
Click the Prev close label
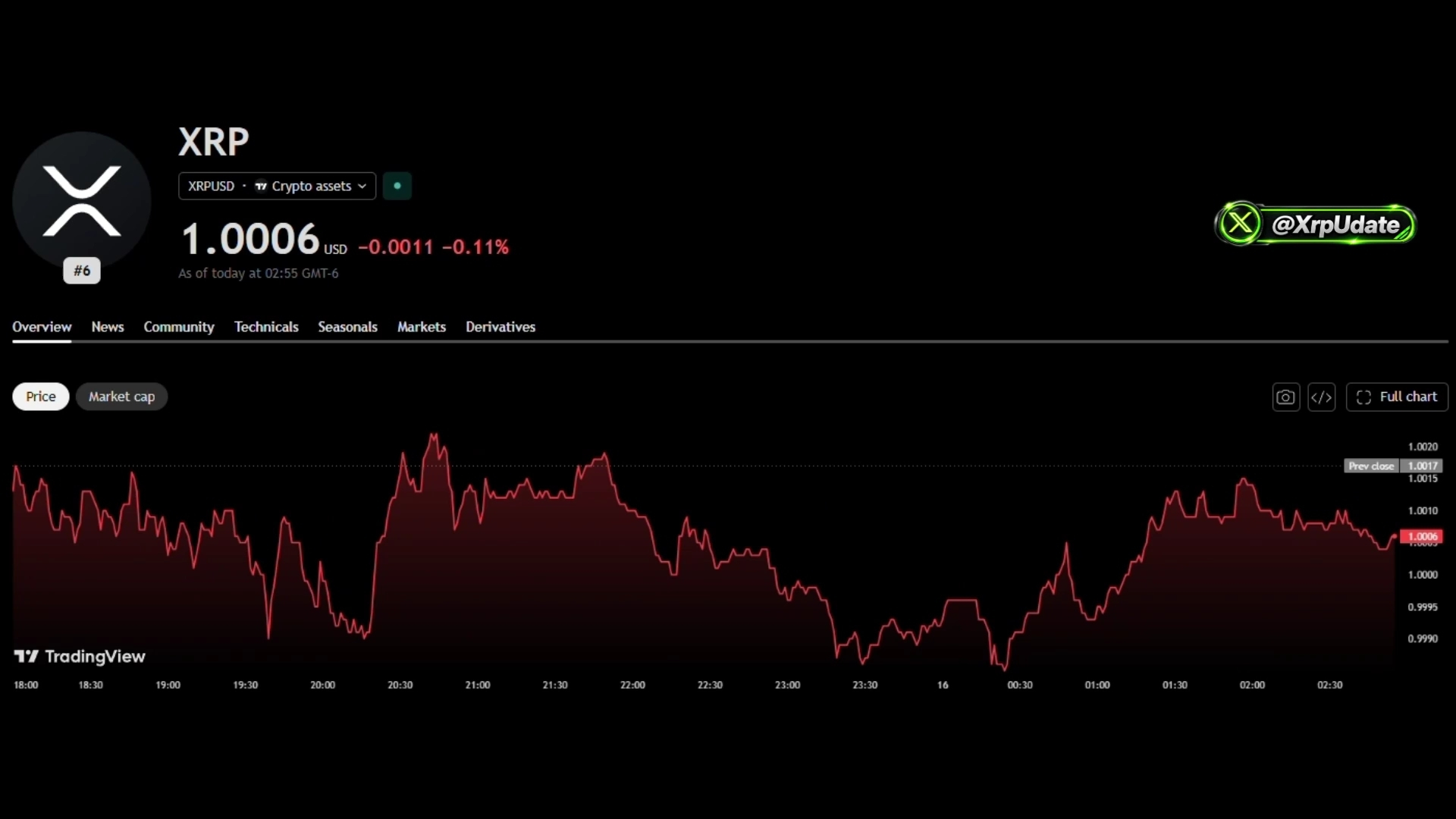(x=1371, y=466)
